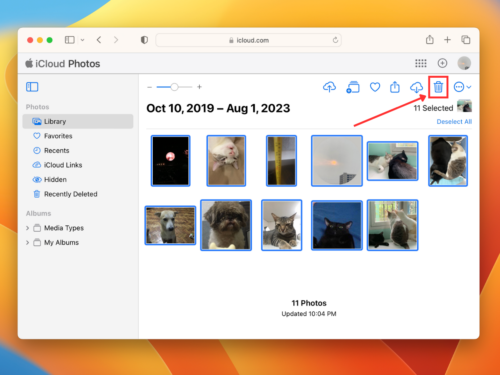This screenshot has width=500, height=375.
Task: Toggle Safari's sidebar button
Action: tap(70, 40)
